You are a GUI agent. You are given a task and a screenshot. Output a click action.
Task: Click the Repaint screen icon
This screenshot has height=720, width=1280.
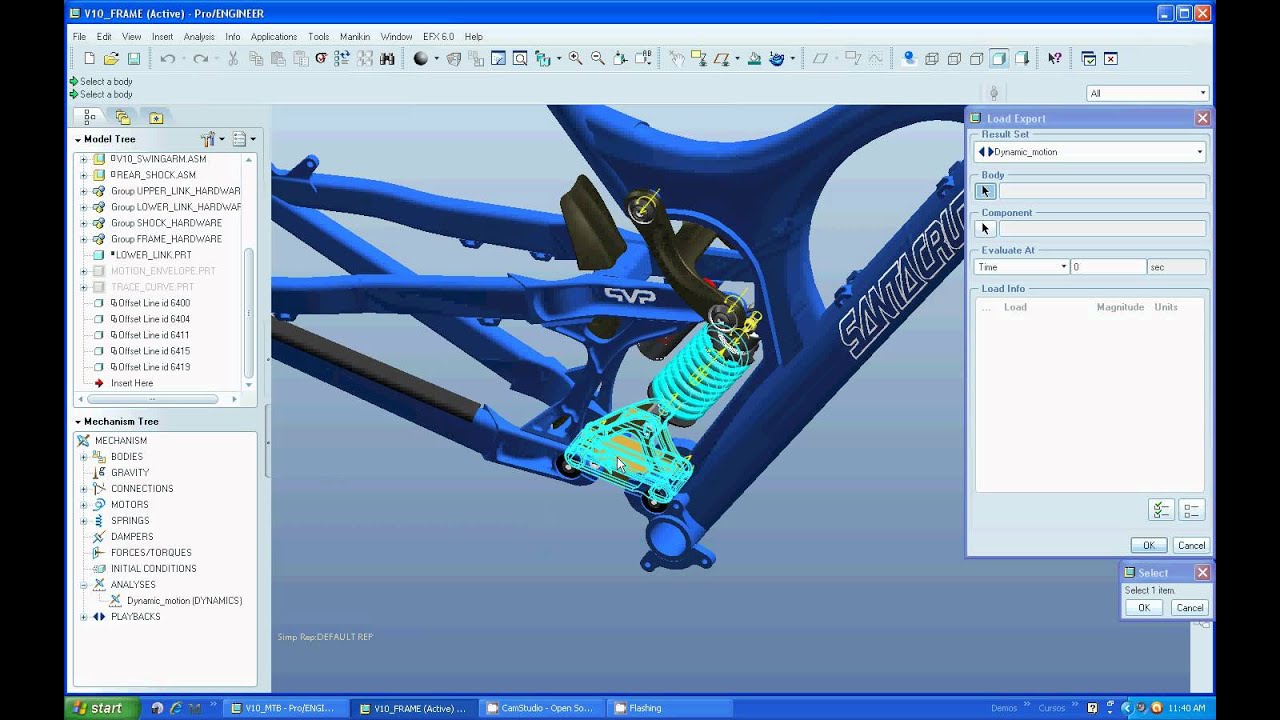tap(498, 59)
